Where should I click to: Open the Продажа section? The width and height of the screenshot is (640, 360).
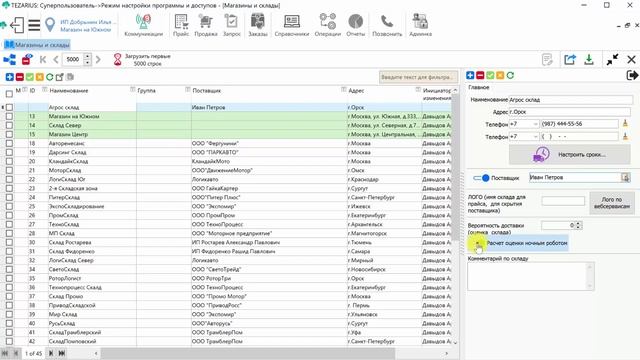coord(206,25)
